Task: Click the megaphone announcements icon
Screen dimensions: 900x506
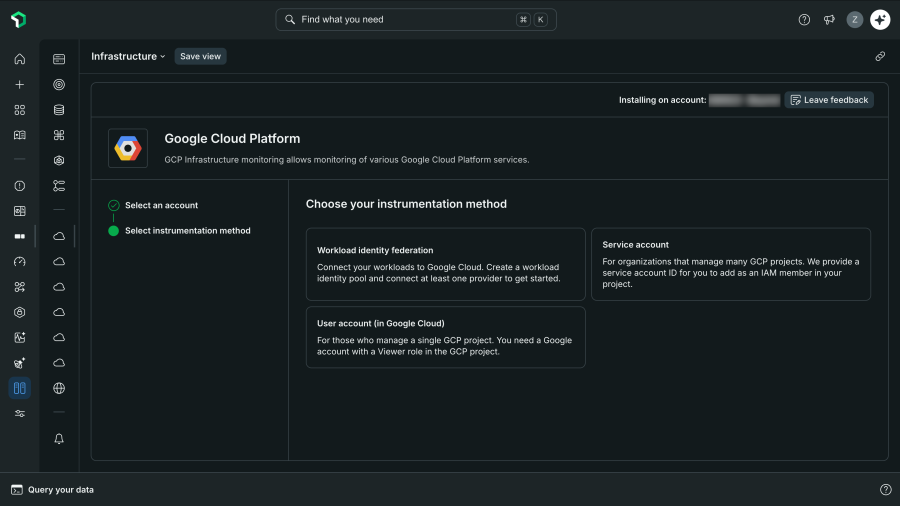Action: pyautogui.click(x=829, y=20)
